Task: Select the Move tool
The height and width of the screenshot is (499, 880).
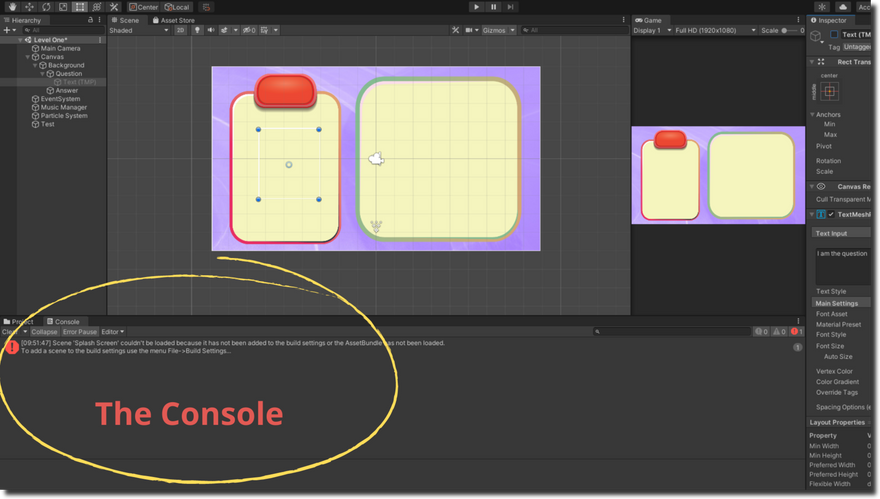Action: (x=28, y=7)
